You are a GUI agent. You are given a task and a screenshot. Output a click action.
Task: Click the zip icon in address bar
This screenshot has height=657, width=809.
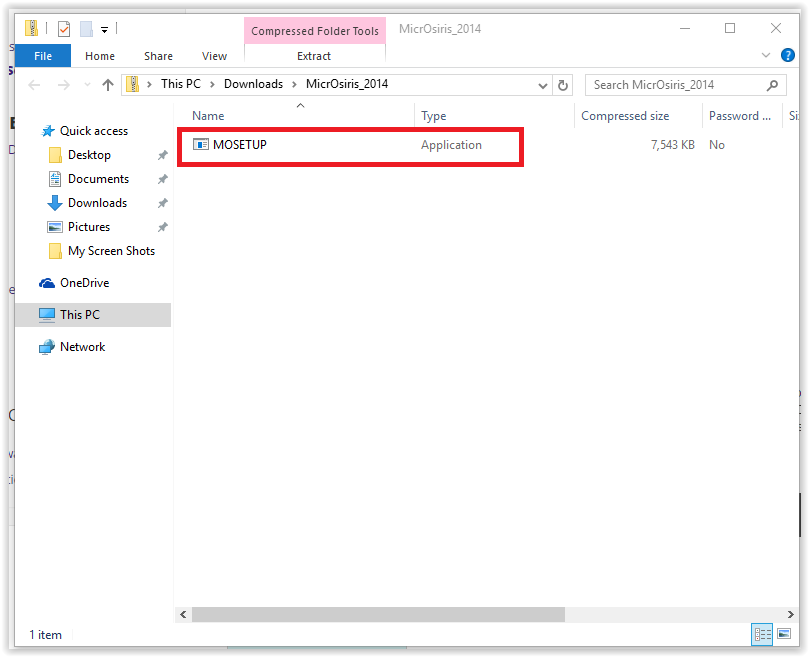[x=133, y=84]
